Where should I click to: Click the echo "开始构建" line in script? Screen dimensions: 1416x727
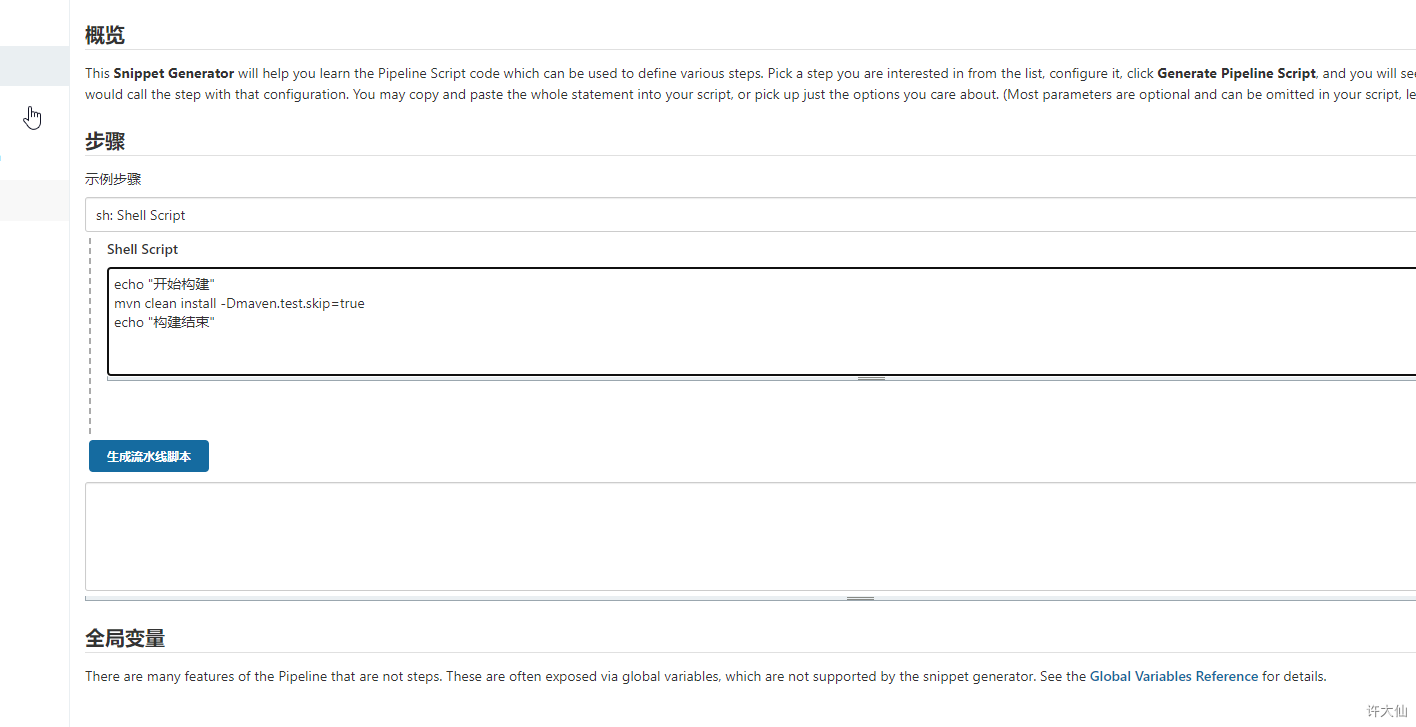(165, 284)
